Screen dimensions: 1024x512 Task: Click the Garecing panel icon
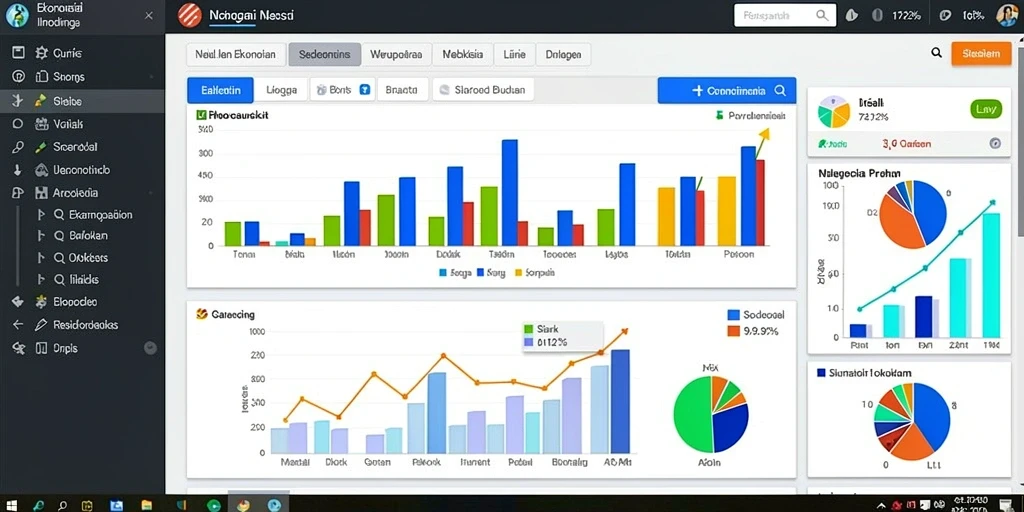(x=201, y=314)
